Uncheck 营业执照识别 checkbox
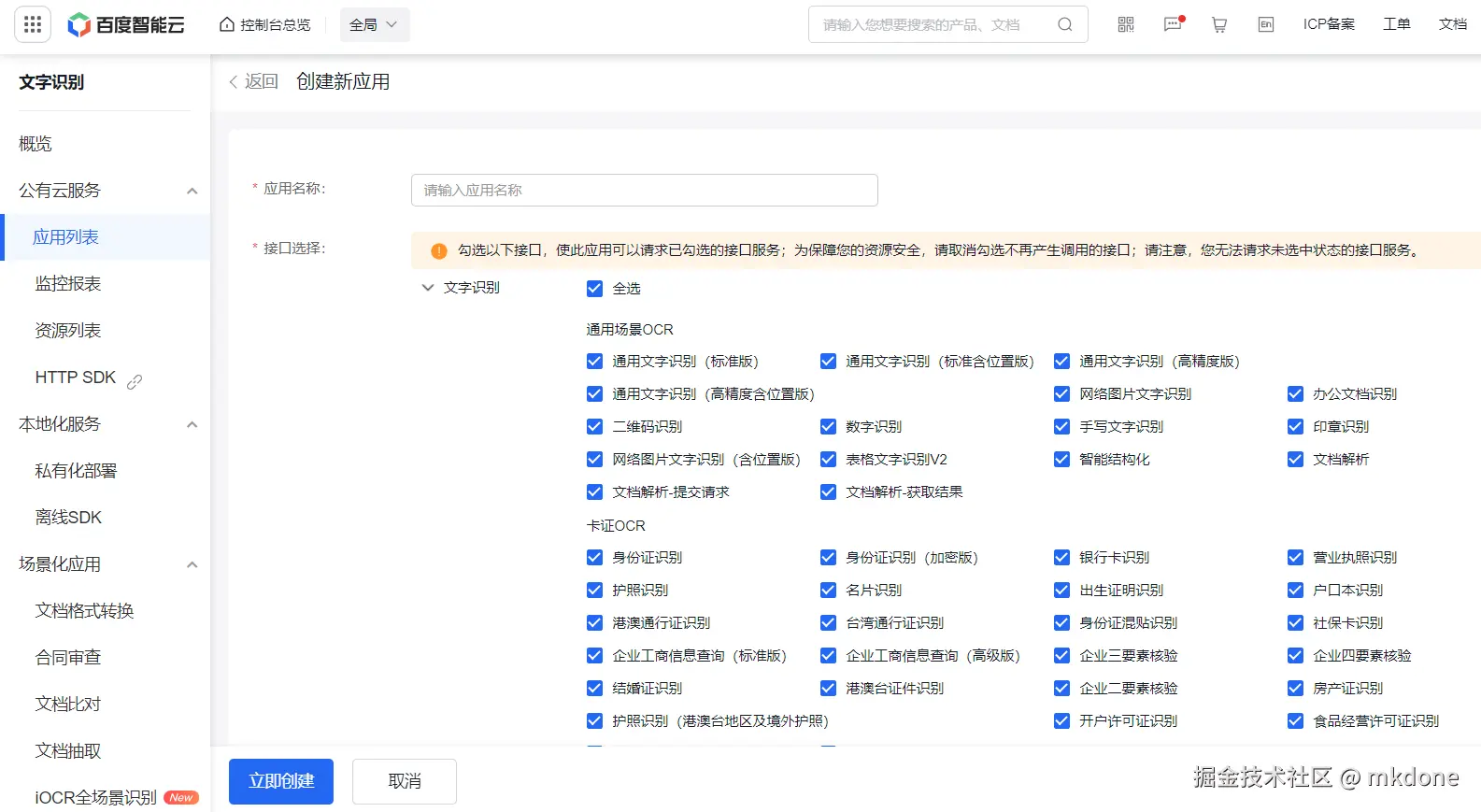The image size is (1481, 812). (1295, 558)
